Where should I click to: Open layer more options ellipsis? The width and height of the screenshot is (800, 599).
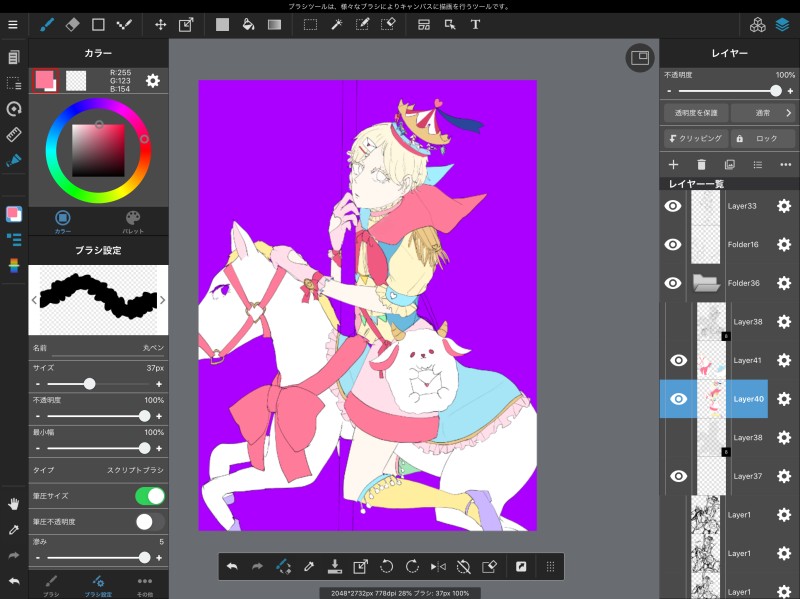(786, 164)
